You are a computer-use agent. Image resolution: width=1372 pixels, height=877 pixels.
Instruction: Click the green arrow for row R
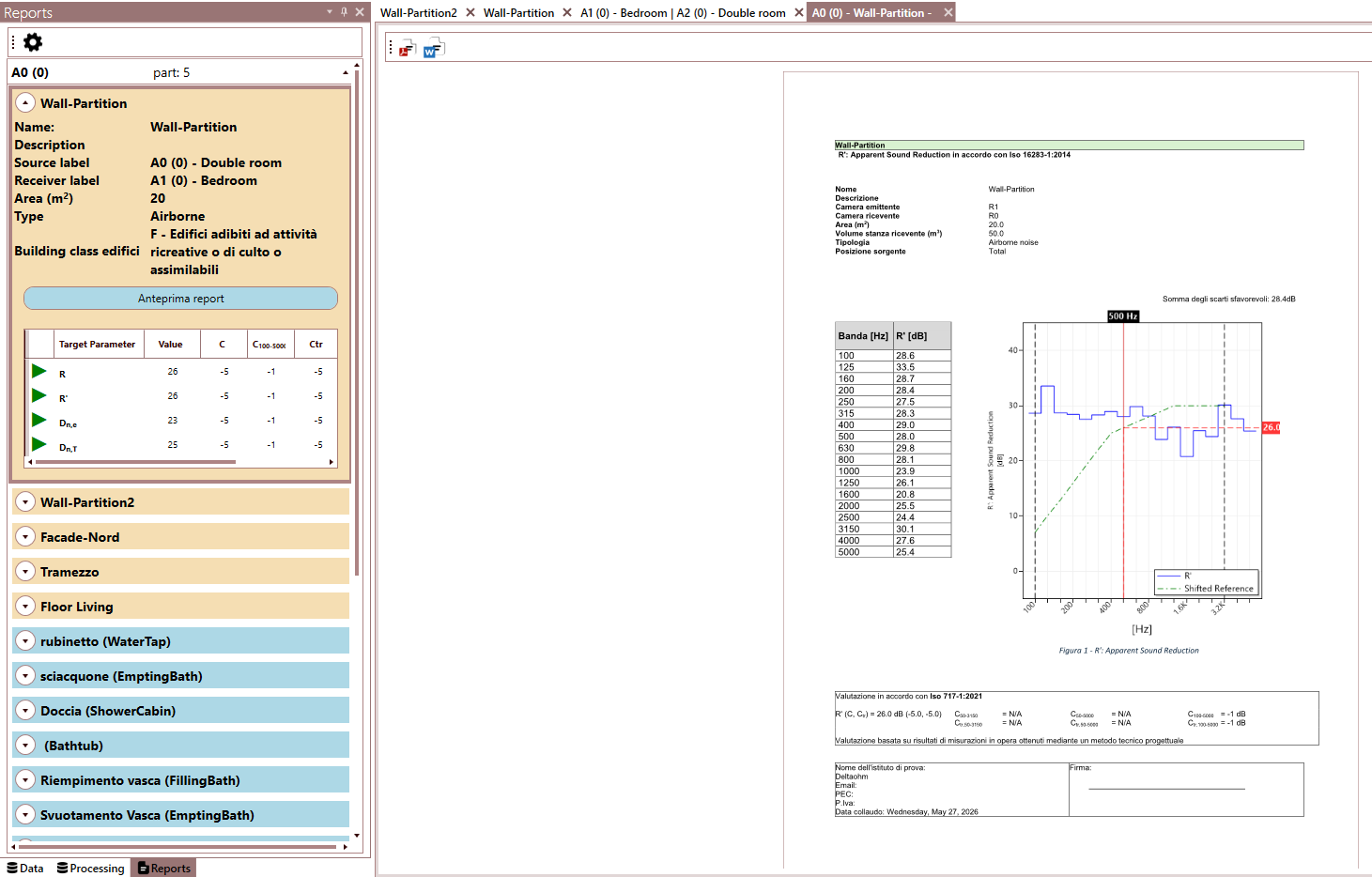(x=39, y=371)
